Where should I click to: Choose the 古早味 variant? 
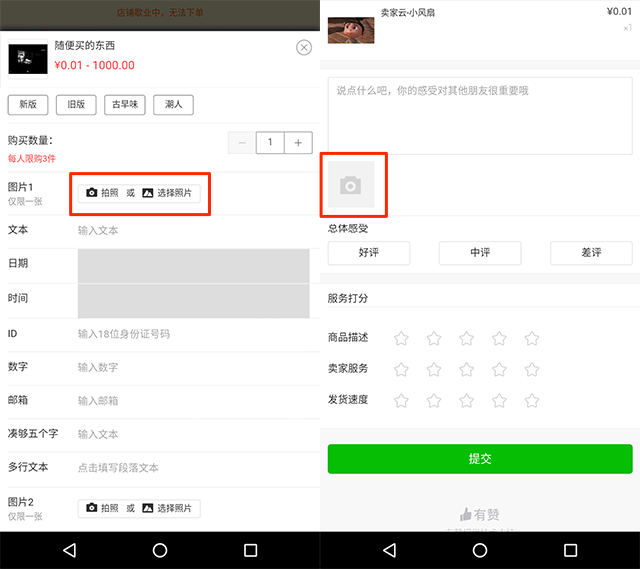[x=126, y=105]
